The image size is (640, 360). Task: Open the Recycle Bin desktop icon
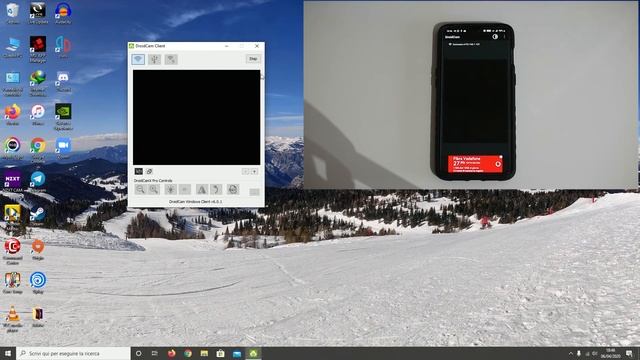pyautogui.click(x=13, y=13)
